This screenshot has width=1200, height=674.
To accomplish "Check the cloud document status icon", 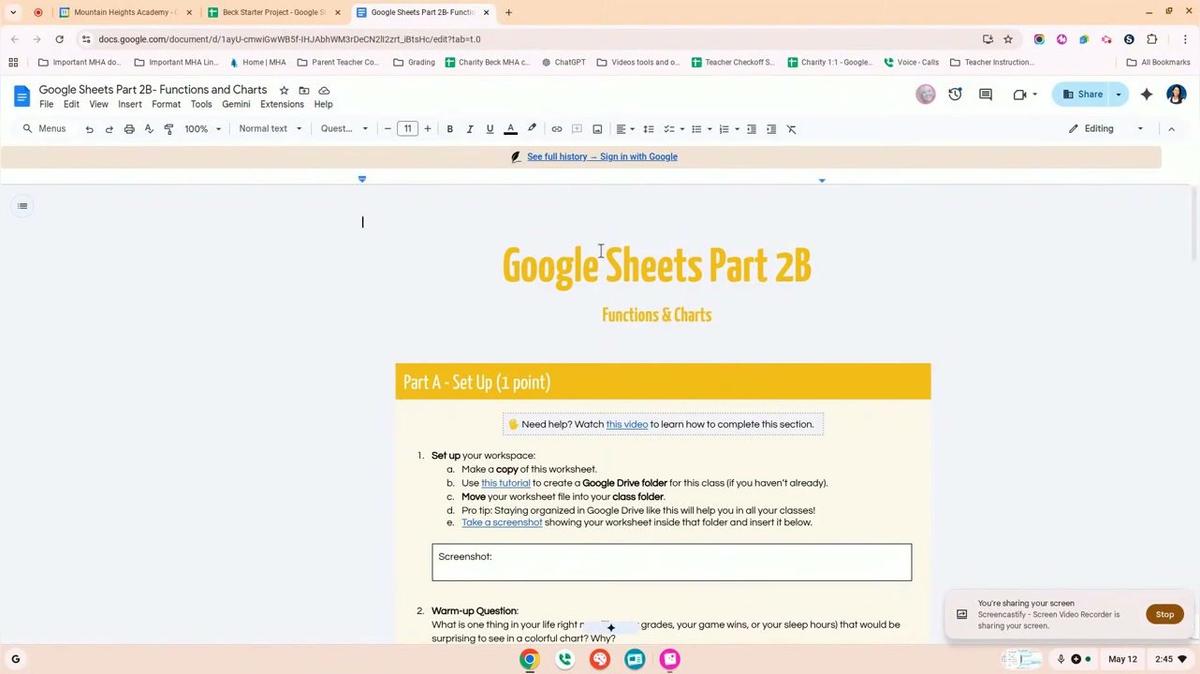I will [324, 90].
